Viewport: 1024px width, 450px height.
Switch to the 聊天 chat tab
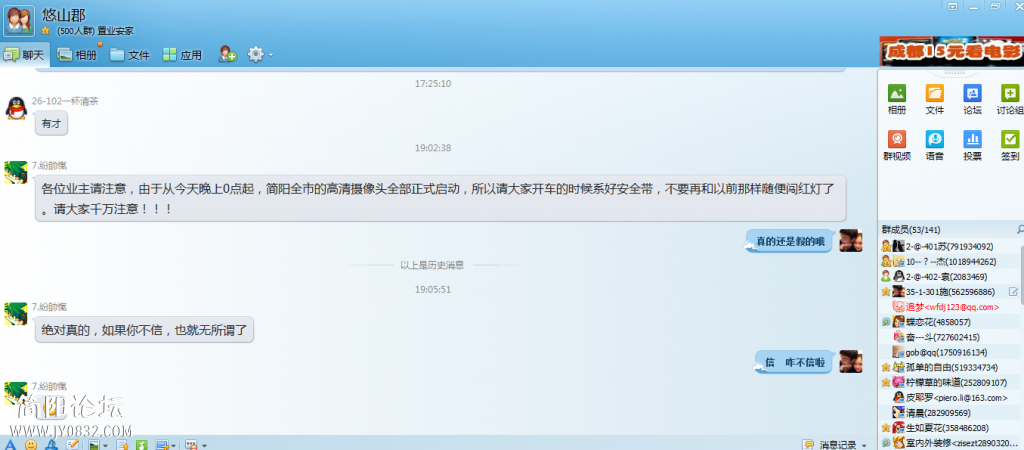pyautogui.click(x=24, y=55)
